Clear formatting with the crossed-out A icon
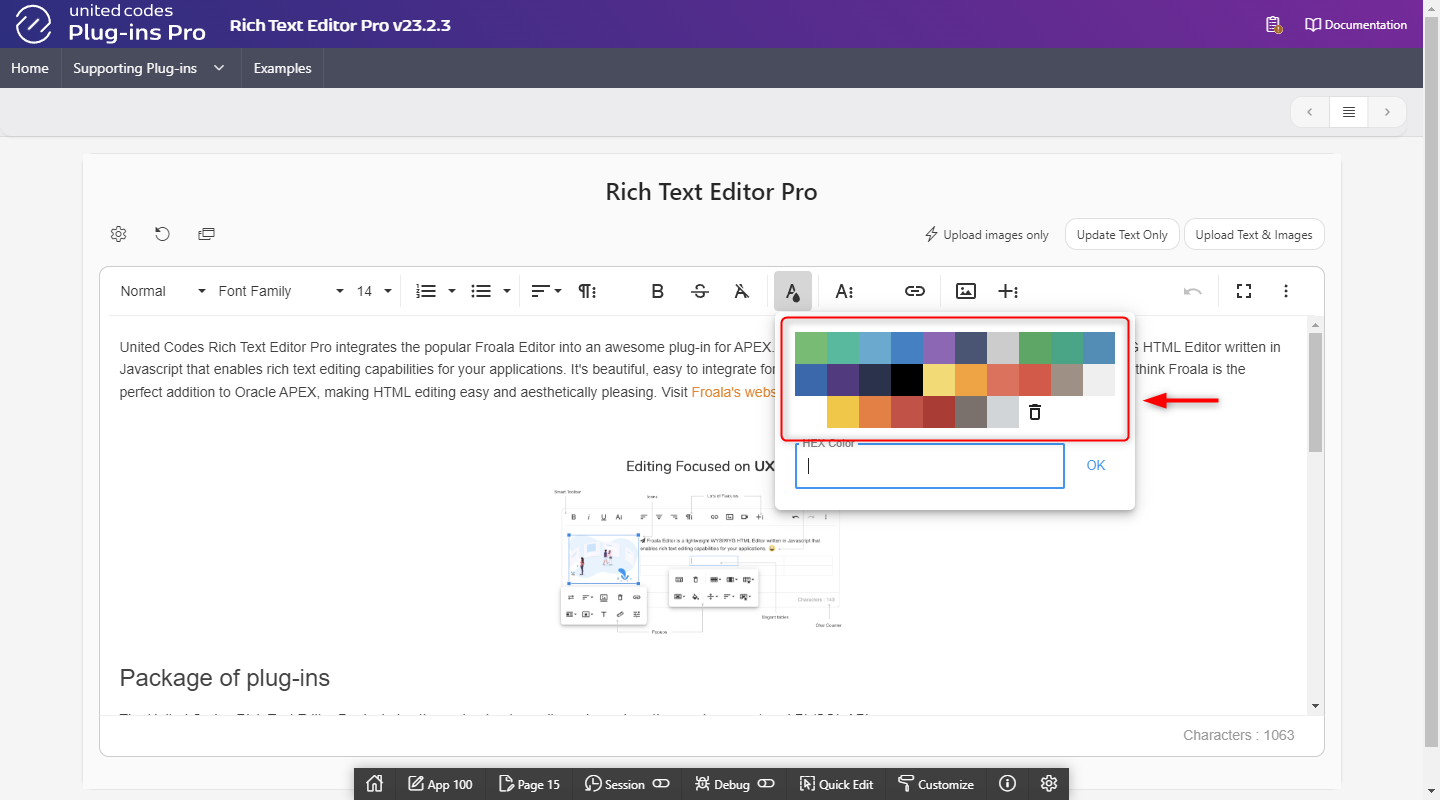1440x800 pixels. click(741, 291)
